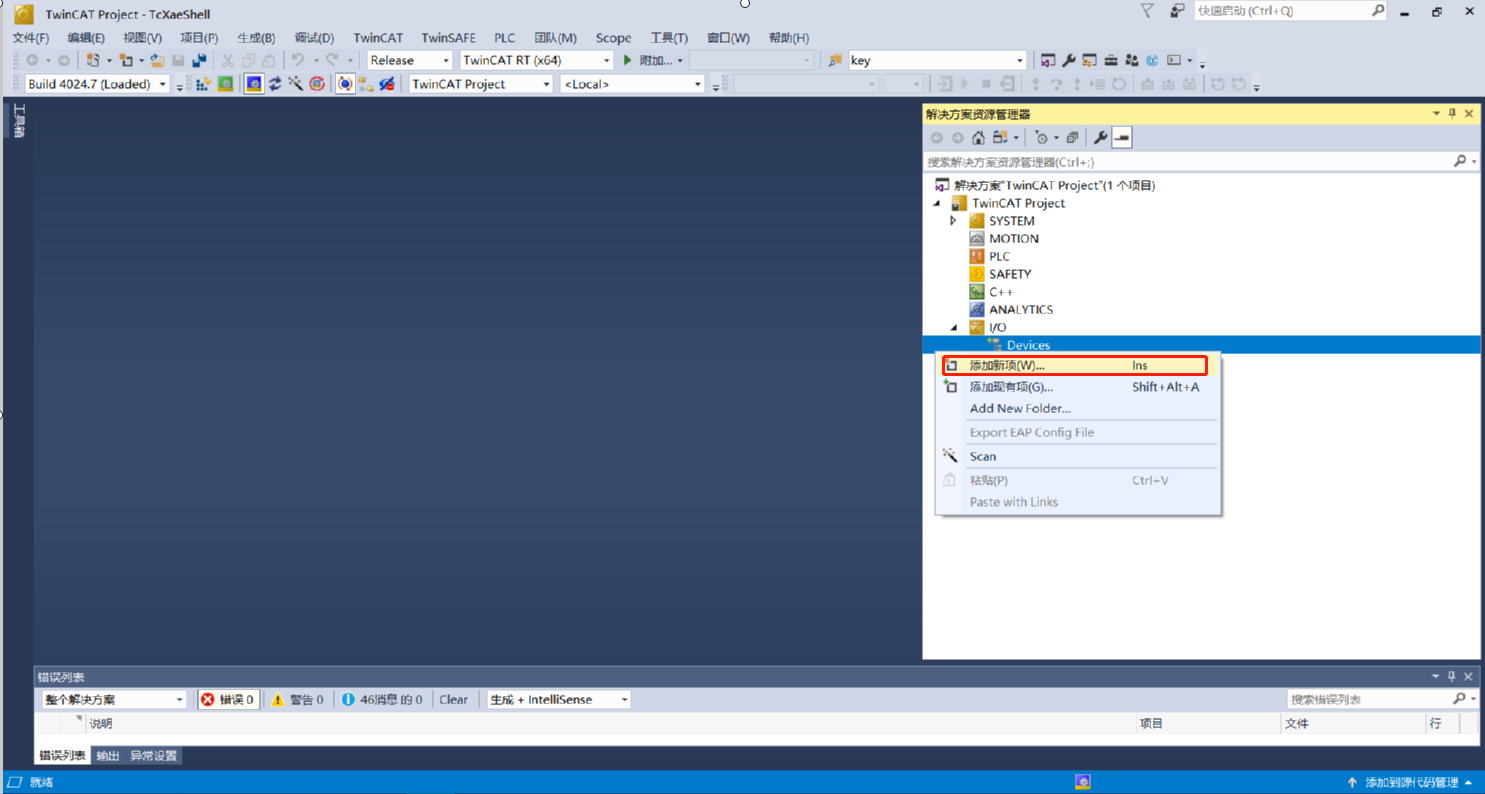Open the TwinCAT menu
Viewport: 1485px width, 794px height.
378,38
